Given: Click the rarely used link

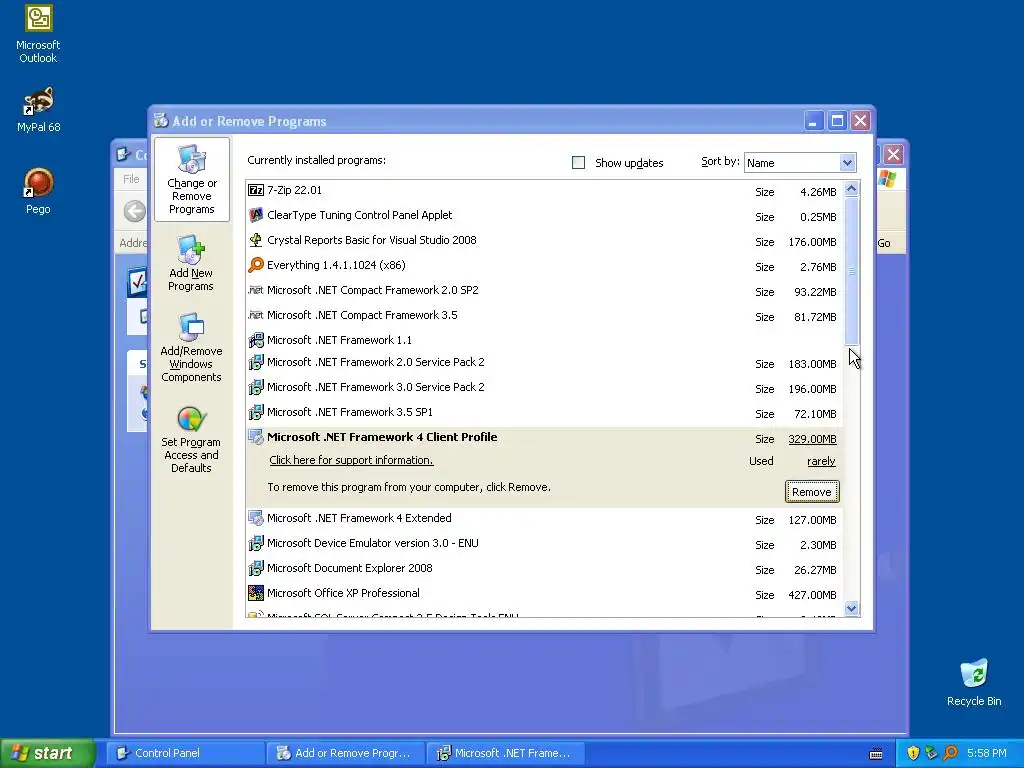Looking at the screenshot, I should 821,461.
